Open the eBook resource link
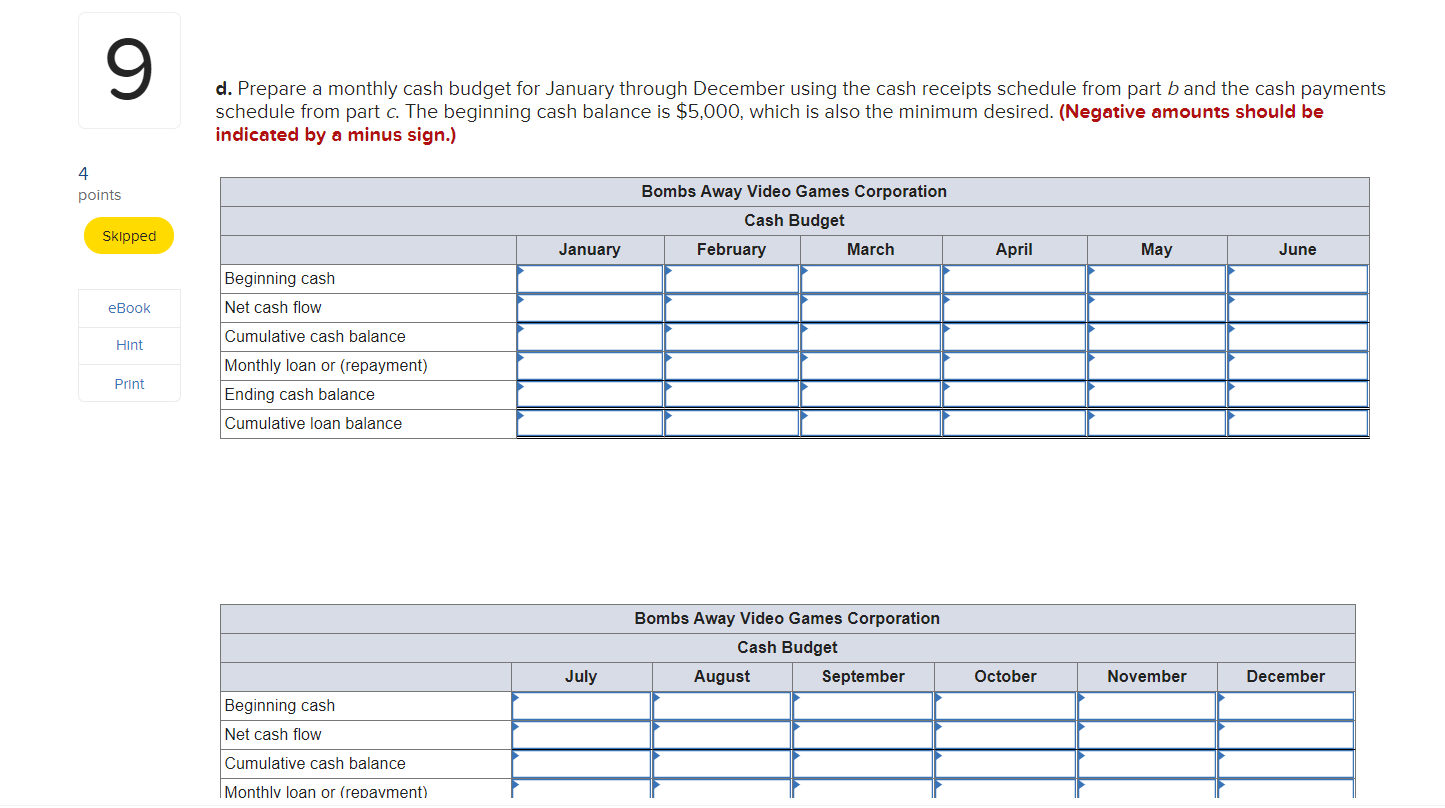The height and width of the screenshot is (808, 1445). pyautogui.click(x=129, y=308)
